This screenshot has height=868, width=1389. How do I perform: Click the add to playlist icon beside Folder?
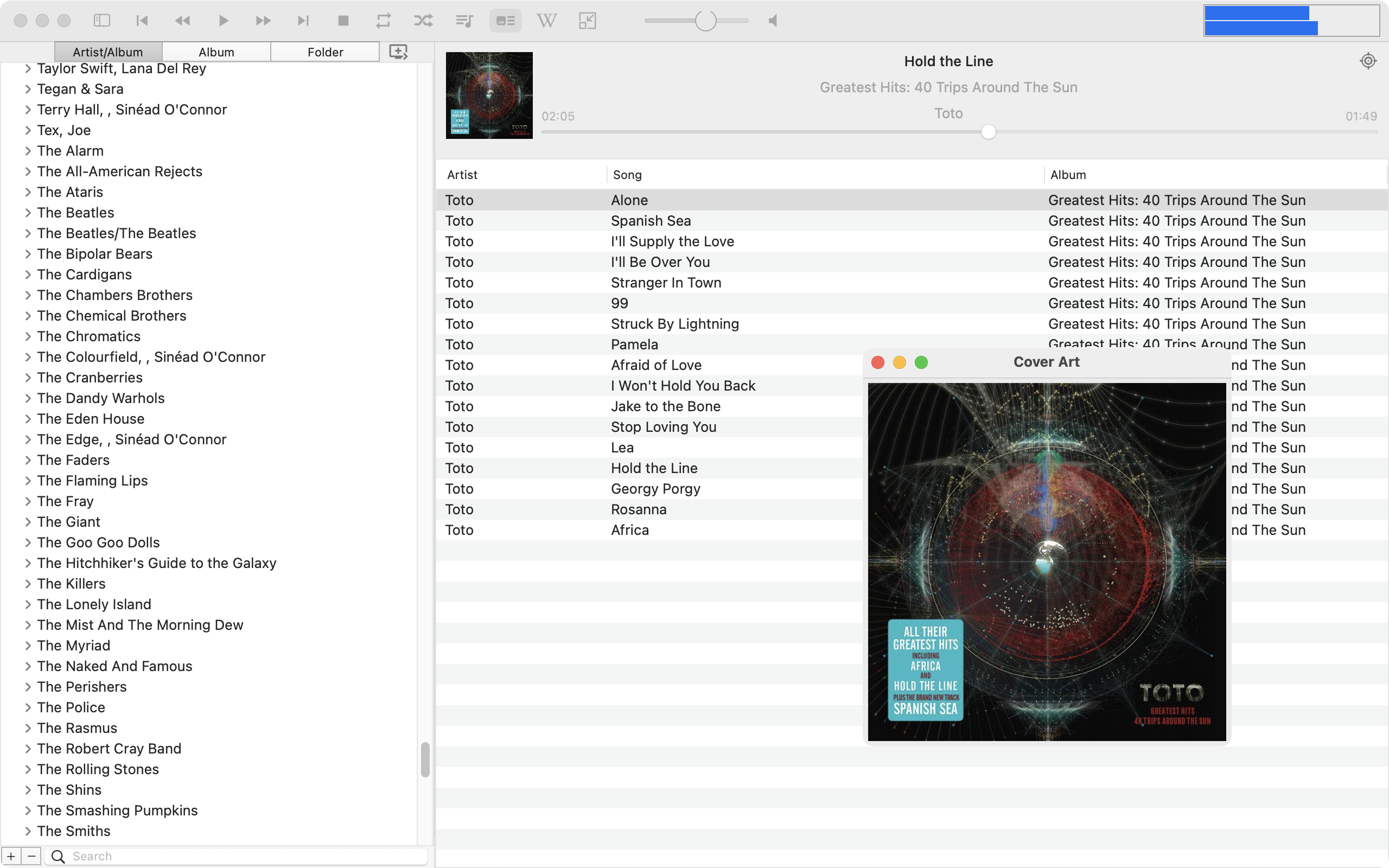(398, 52)
